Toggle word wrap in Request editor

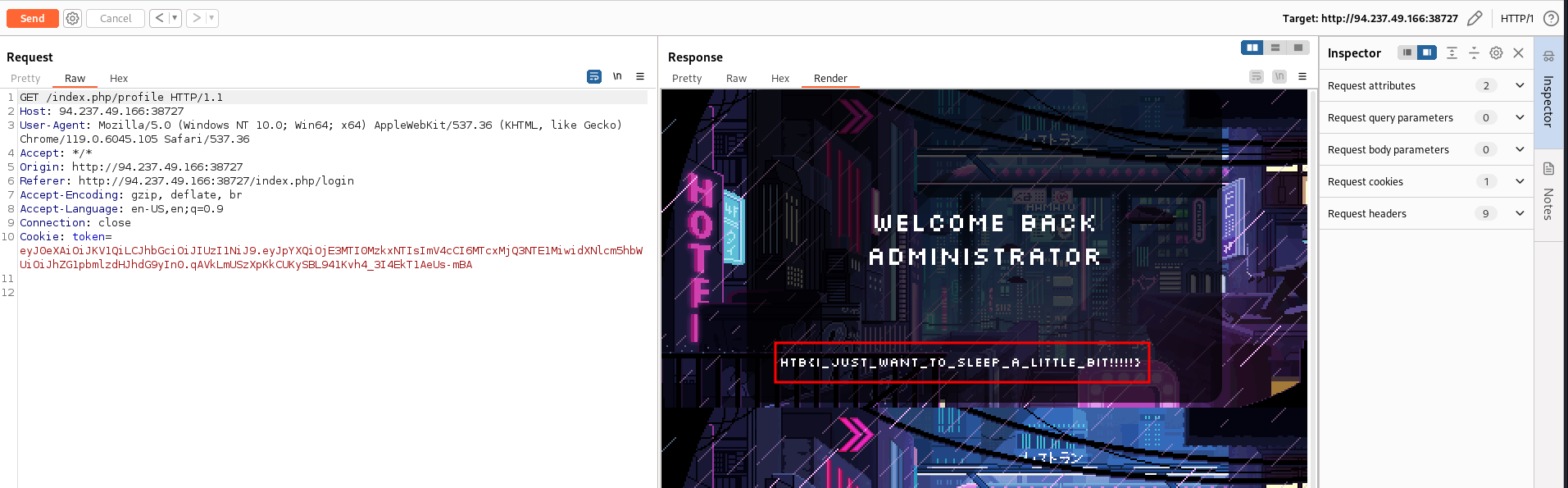(x=594, y=76)
